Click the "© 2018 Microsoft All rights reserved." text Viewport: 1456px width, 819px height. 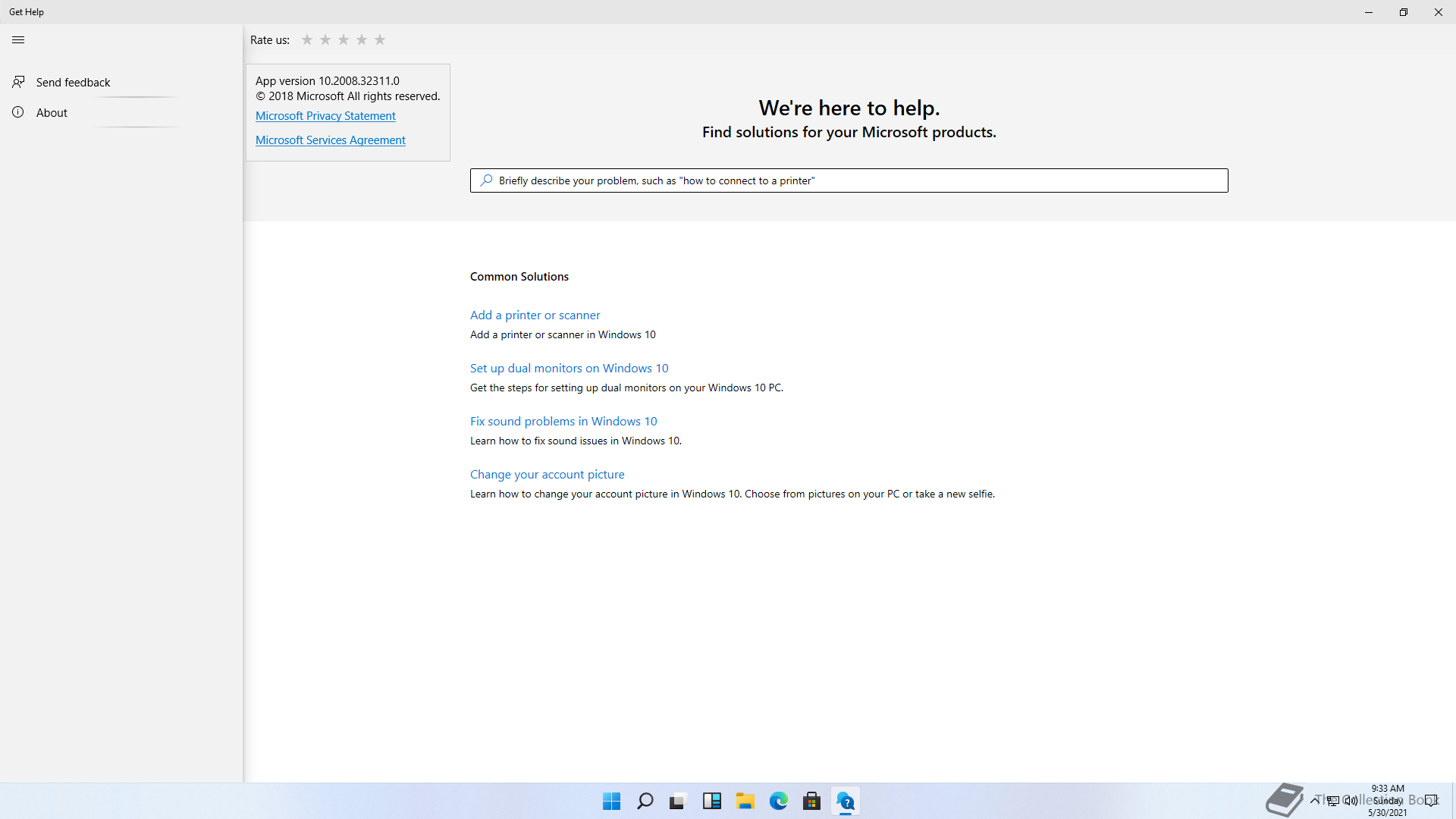tap(347, 96)
